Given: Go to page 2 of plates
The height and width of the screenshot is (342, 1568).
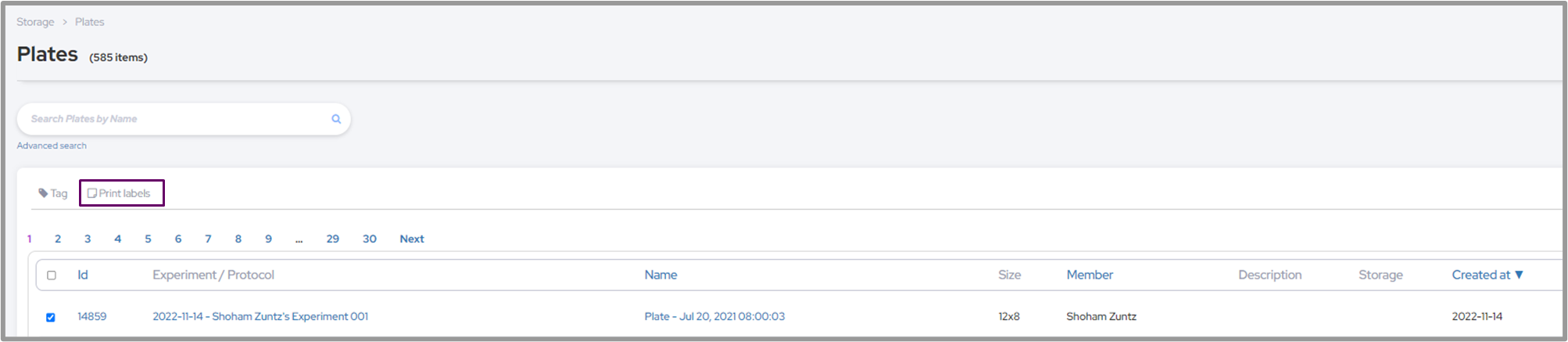Looking at the screenshot, I should [58, 239].
